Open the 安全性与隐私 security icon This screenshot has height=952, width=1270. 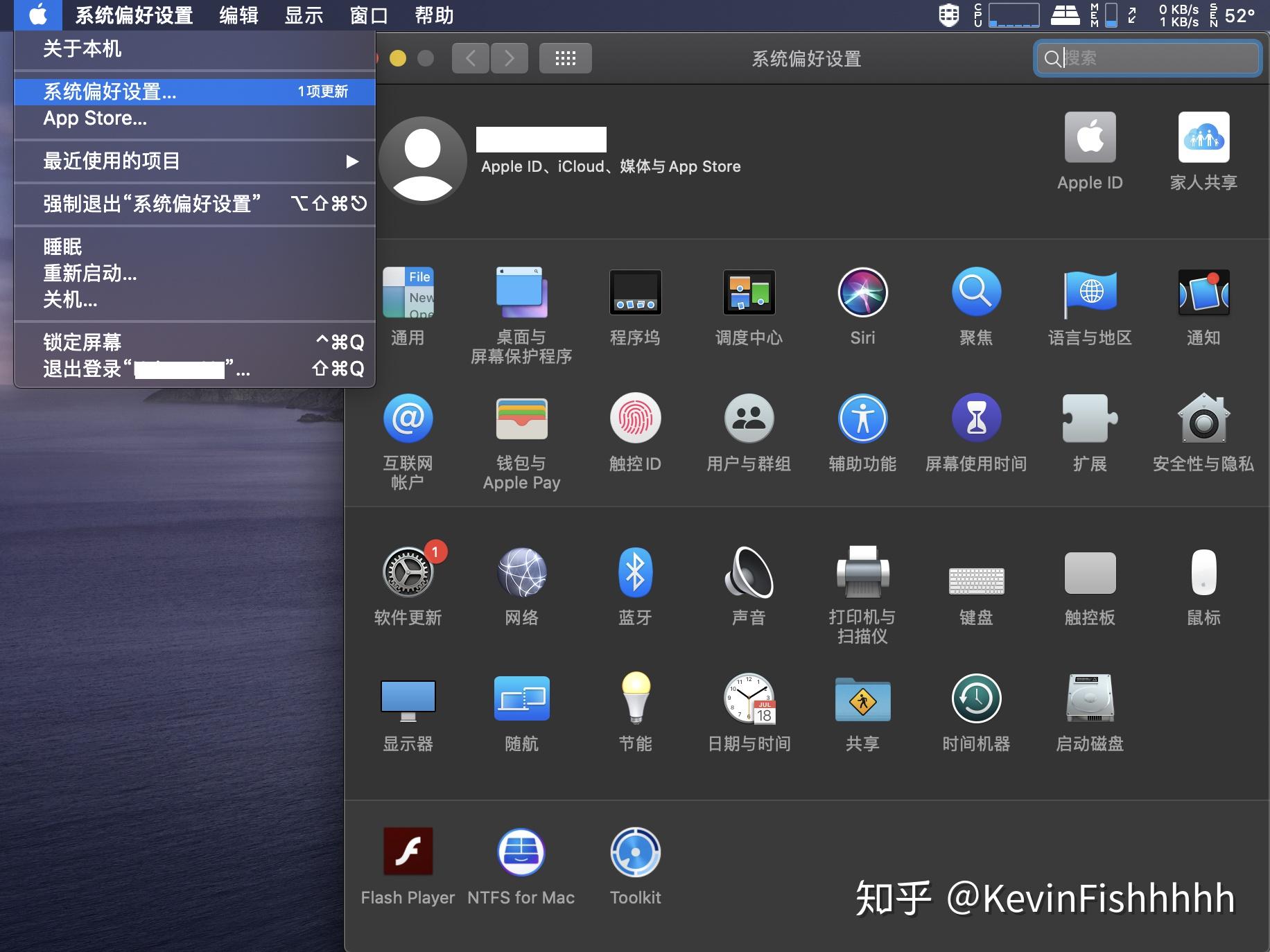[1203, 419]
